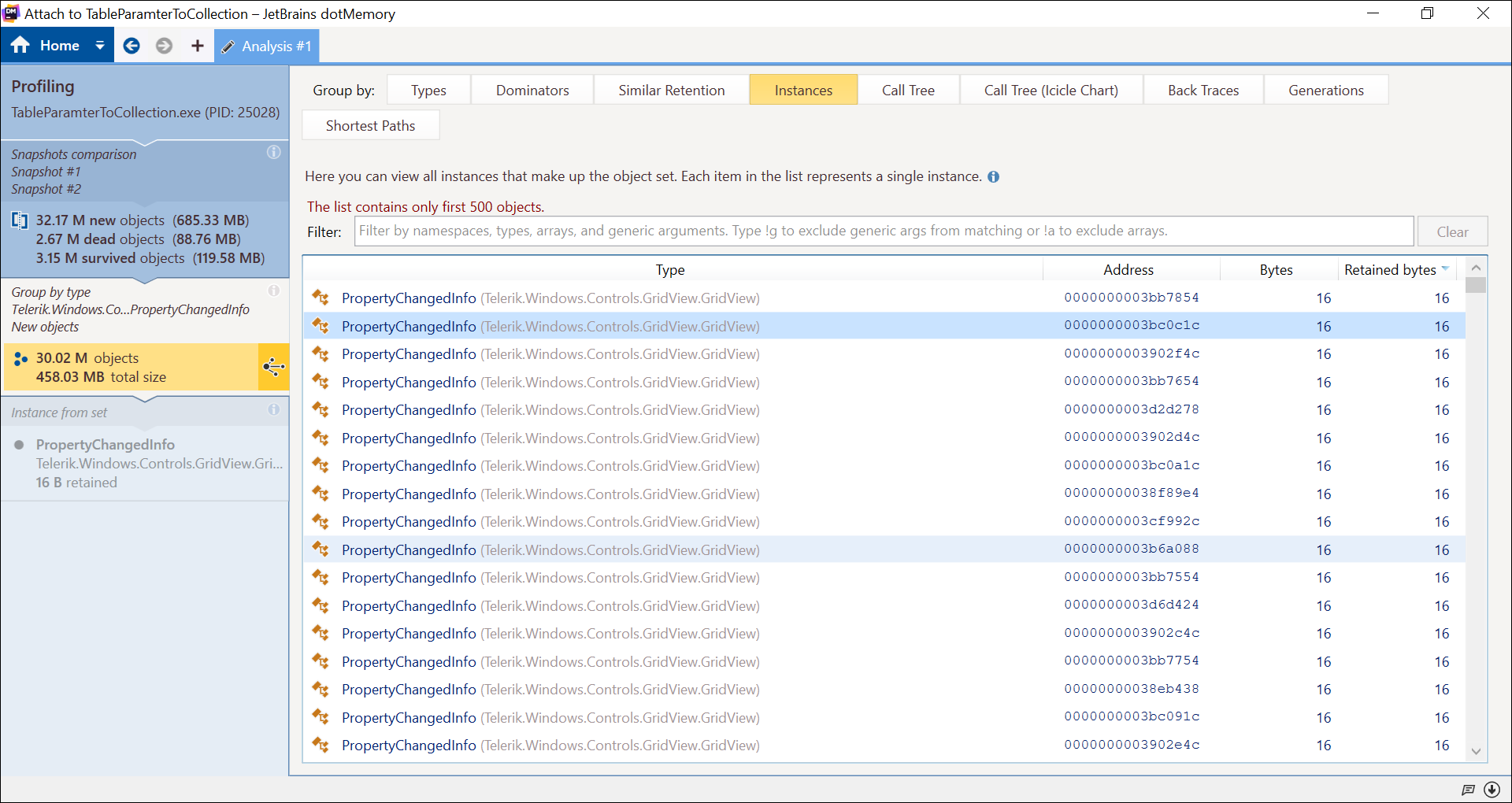Viewport: 1512px width, 803px height.
Task: Sort by the Type column header
Action: tap(670, 269)
